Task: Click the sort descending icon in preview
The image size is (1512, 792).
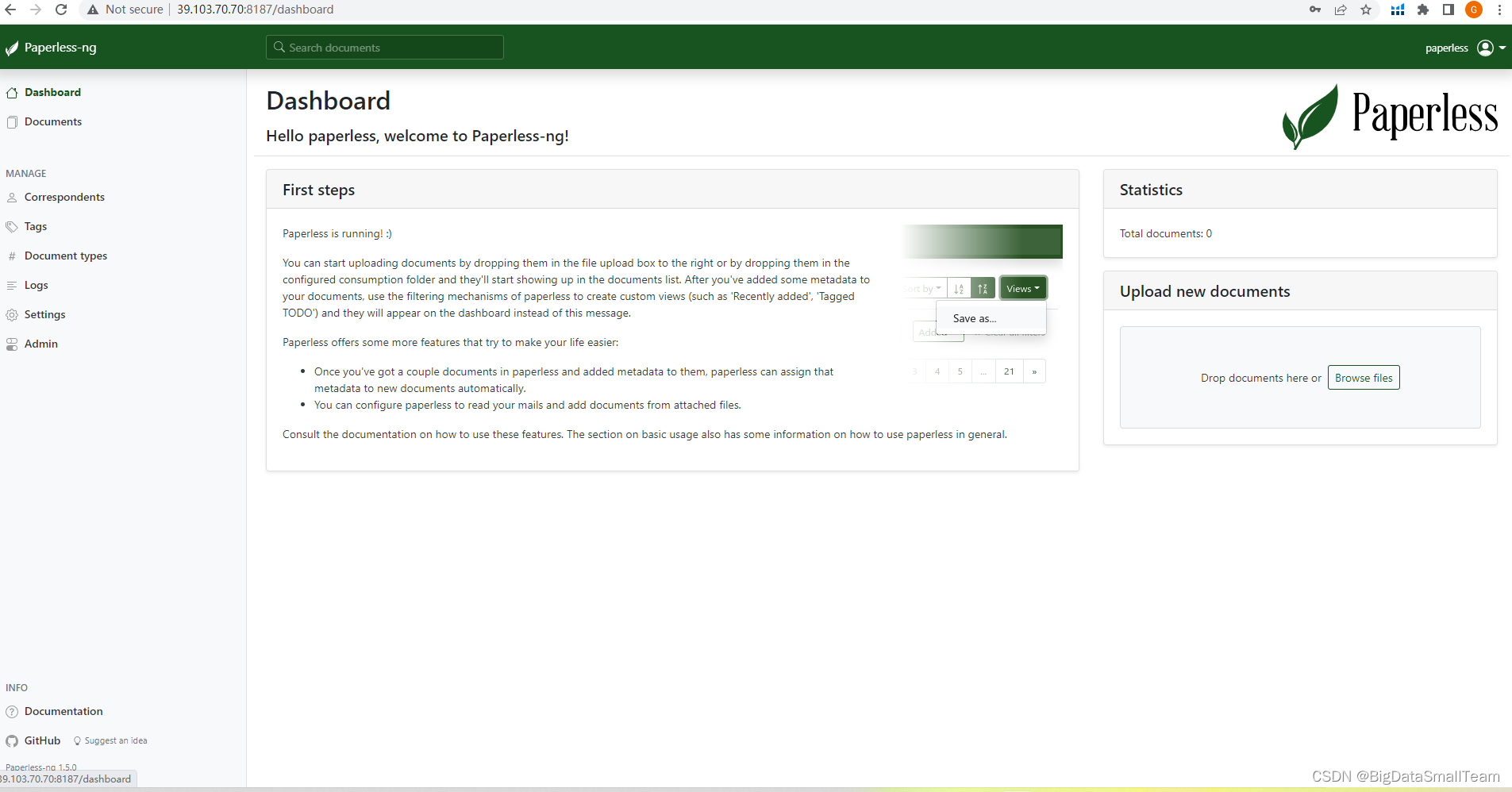Action: coord(983,289)
